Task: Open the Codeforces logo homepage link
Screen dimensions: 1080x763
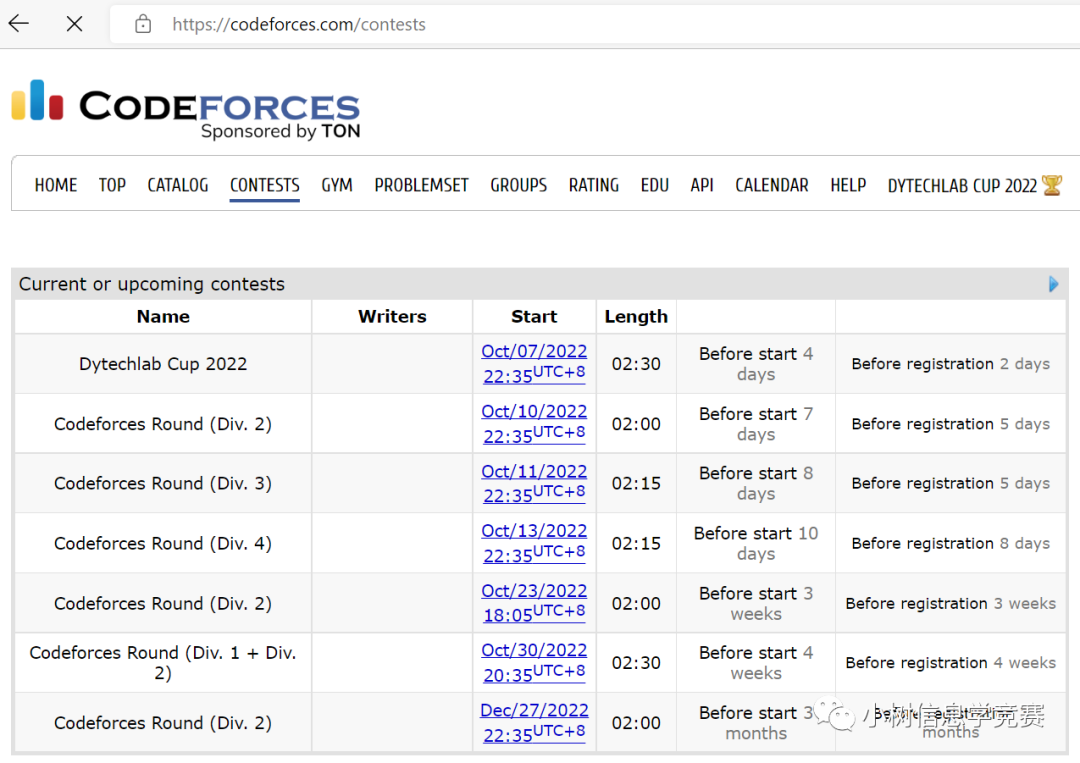Action: 186,108
